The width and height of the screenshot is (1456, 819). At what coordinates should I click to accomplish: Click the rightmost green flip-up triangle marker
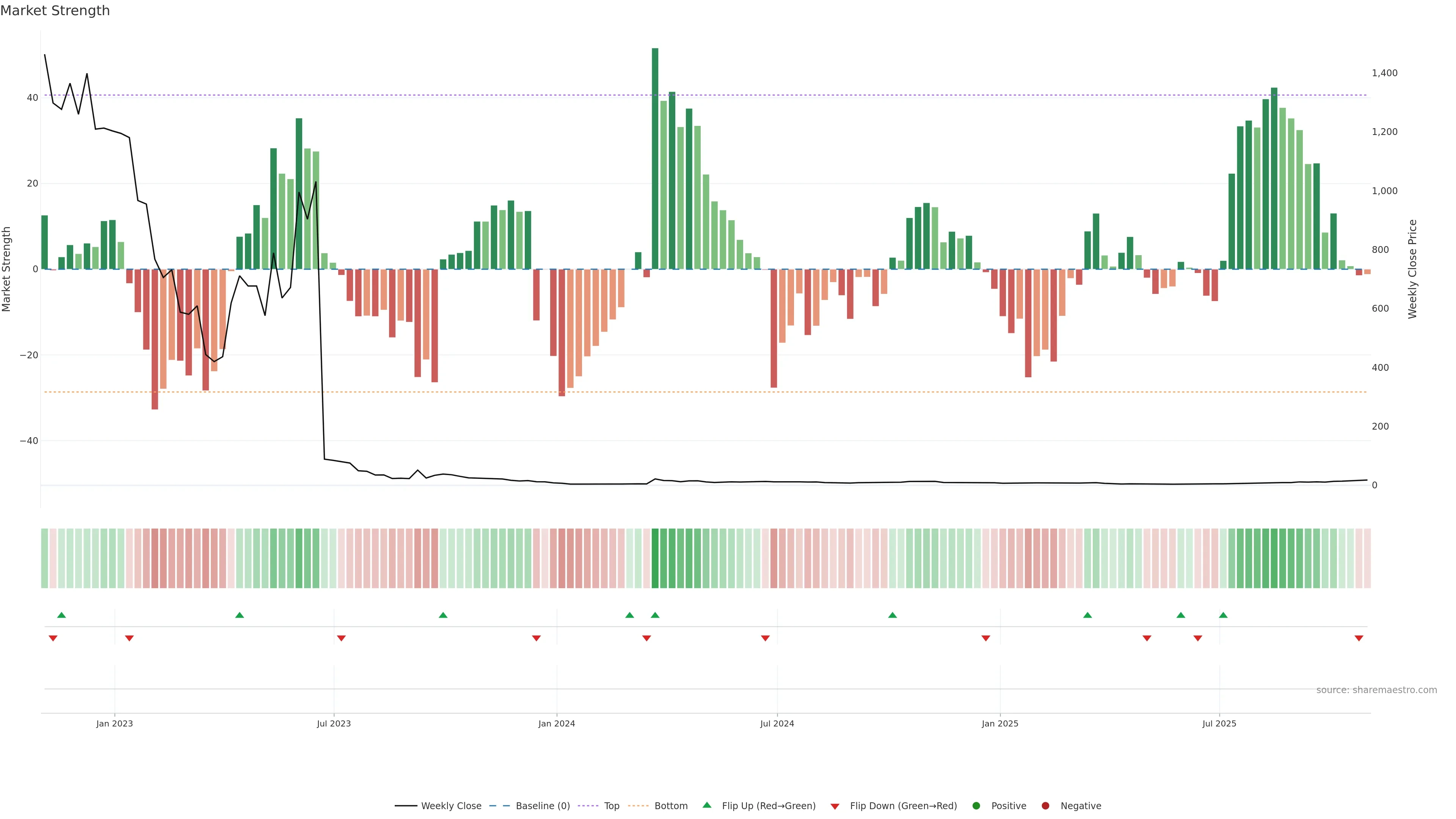pyautogui.click(x=1223, y=615)
